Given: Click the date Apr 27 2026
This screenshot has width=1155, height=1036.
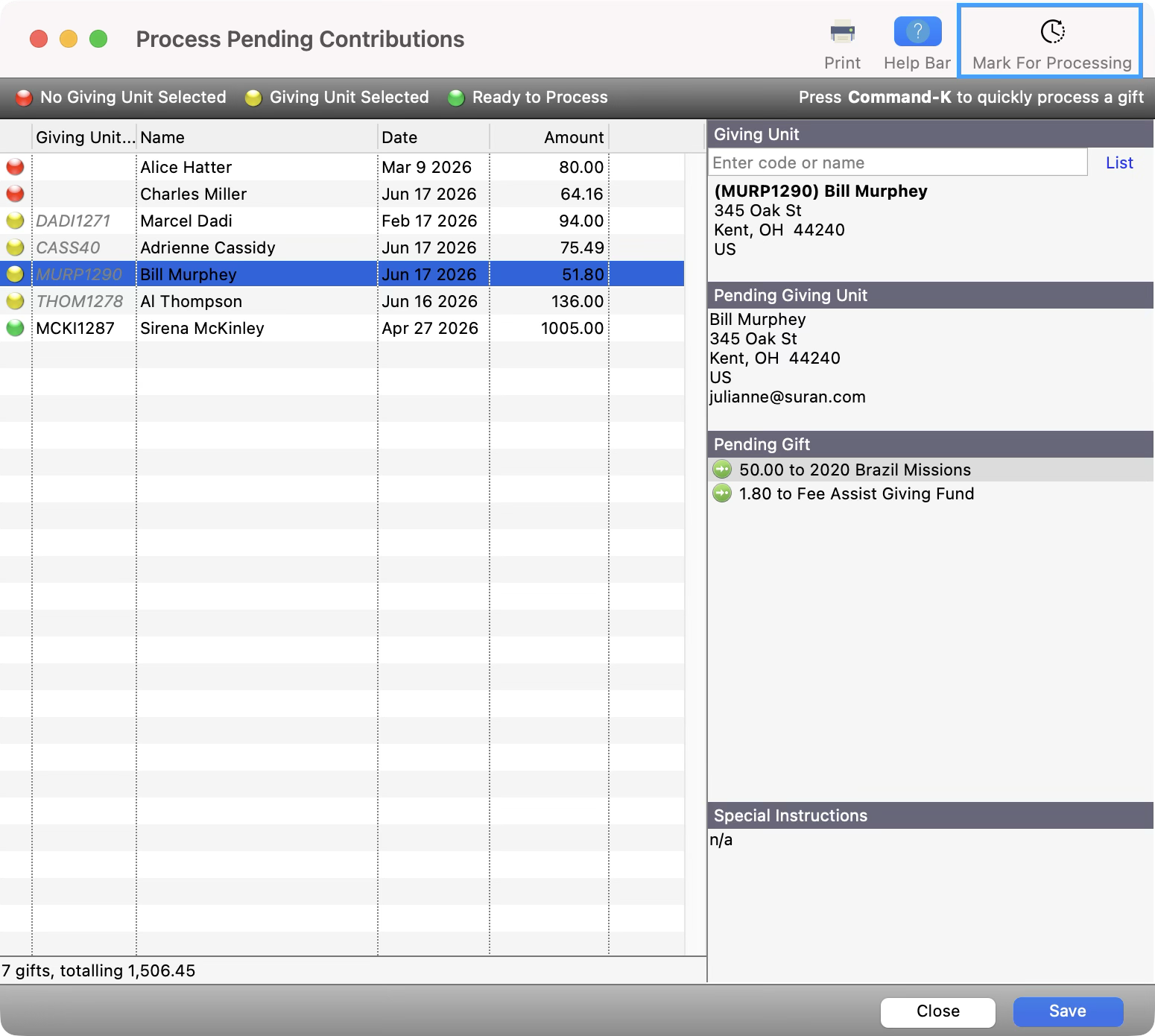Looking at the screenshot, I should (430, 328).
